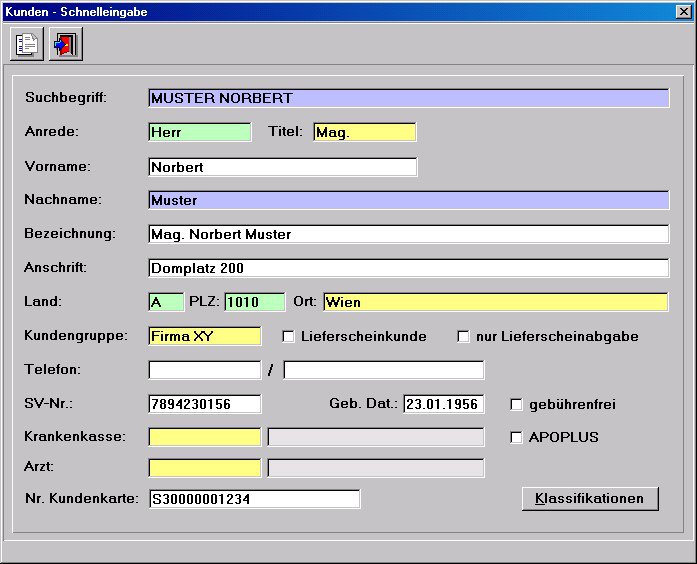Click the Vorname field showing Norbert
The height and width of the screenshot is (564, 697).
point(283,167)
